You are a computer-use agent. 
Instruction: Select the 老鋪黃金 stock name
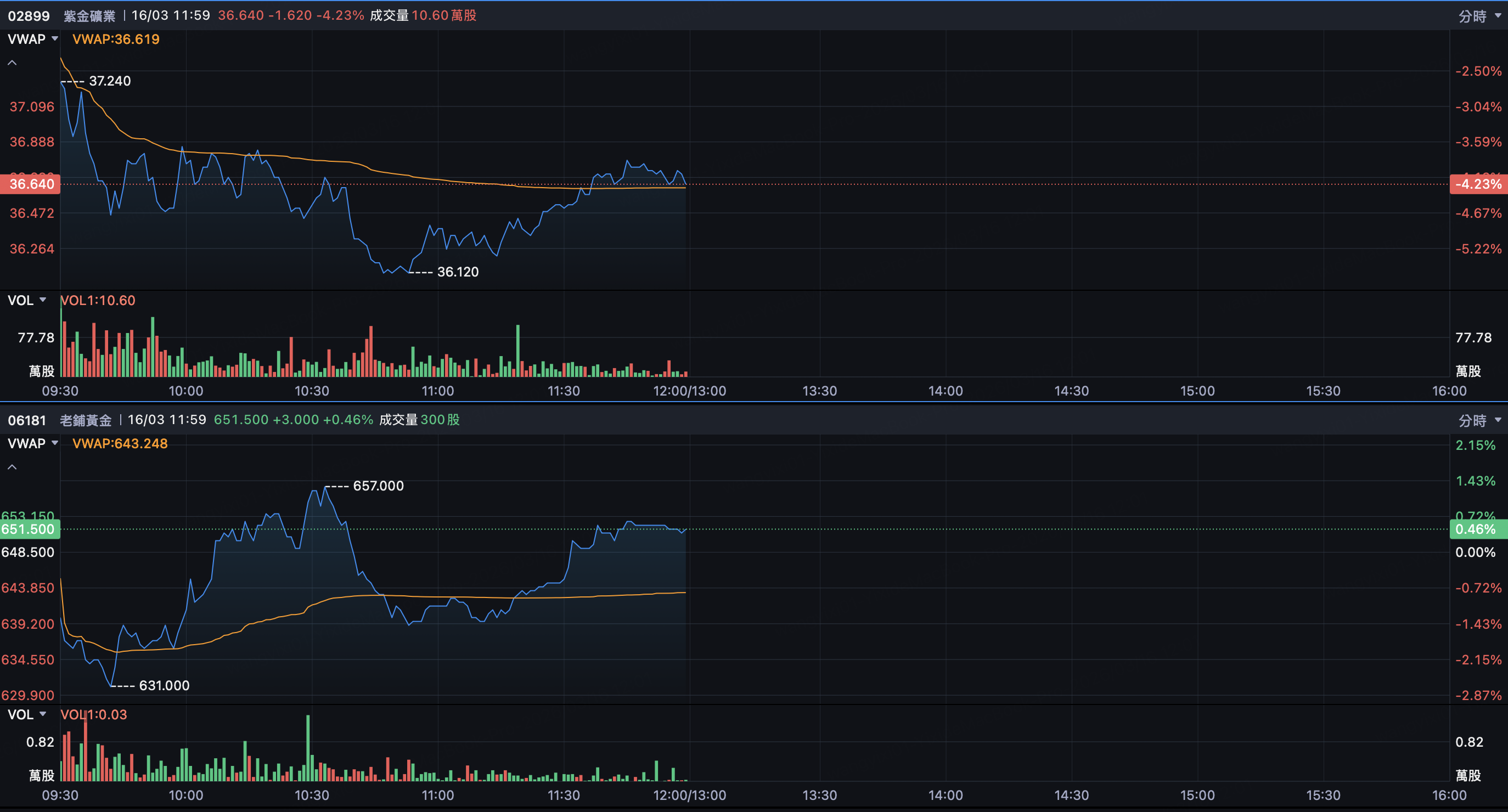86,420
